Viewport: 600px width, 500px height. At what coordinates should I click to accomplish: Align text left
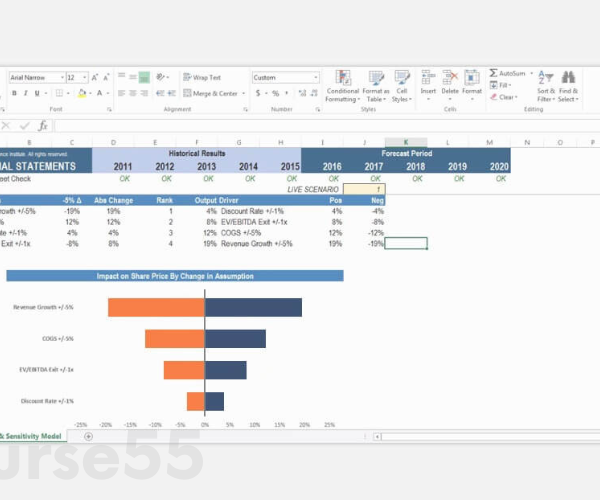pos(122,93)
